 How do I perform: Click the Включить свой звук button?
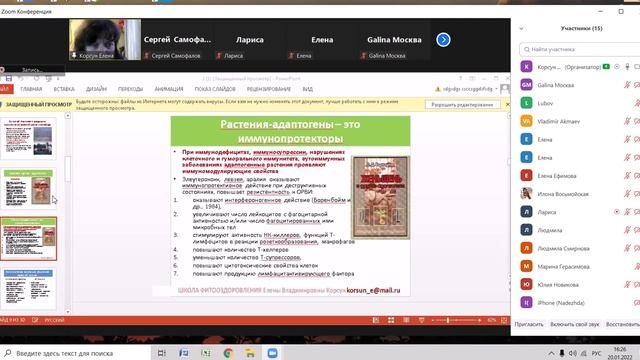click(x=575, y=324)
